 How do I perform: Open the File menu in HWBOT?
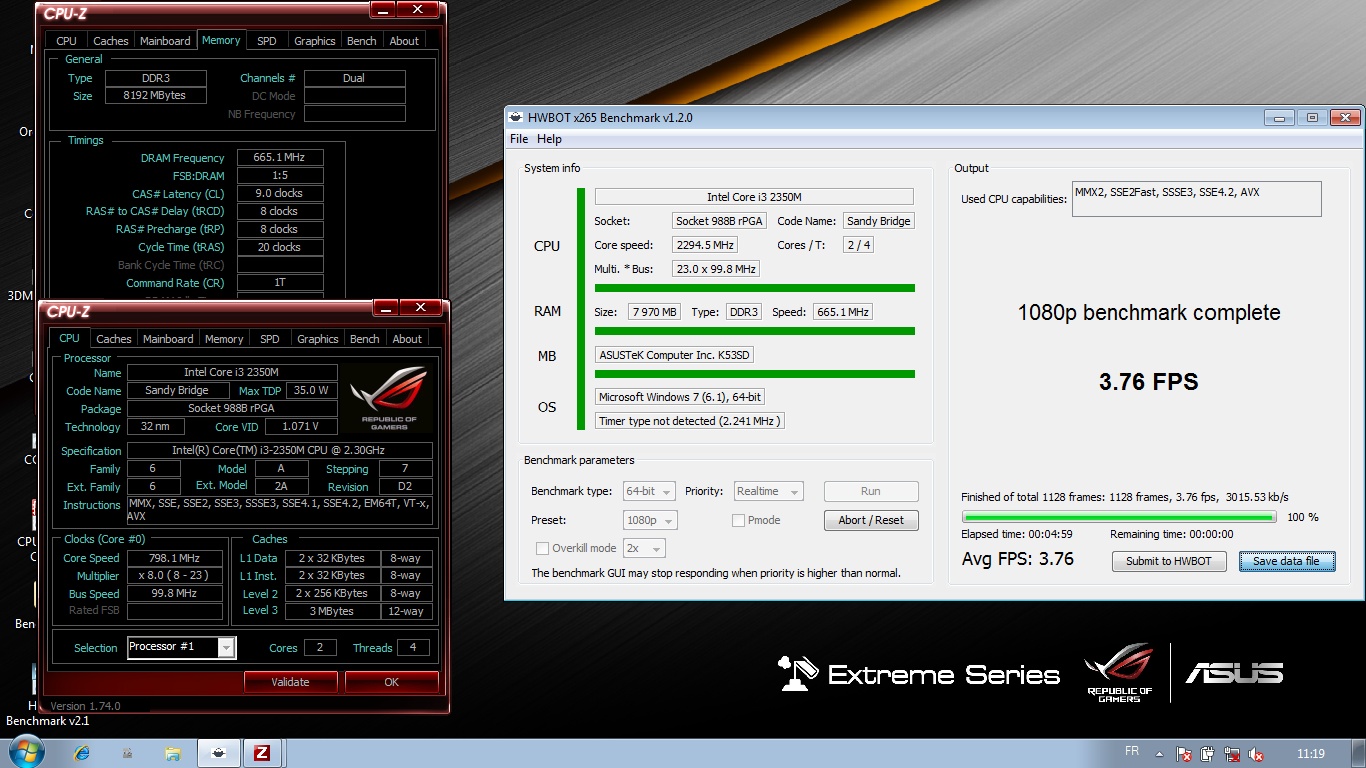(x=519, y=139)
